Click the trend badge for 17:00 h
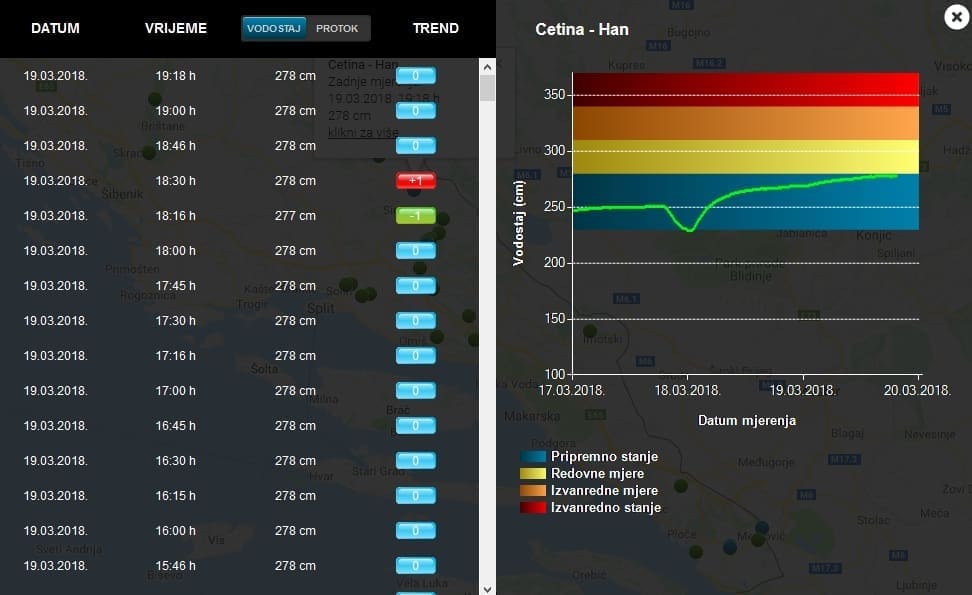 click(x=416, y=391)
